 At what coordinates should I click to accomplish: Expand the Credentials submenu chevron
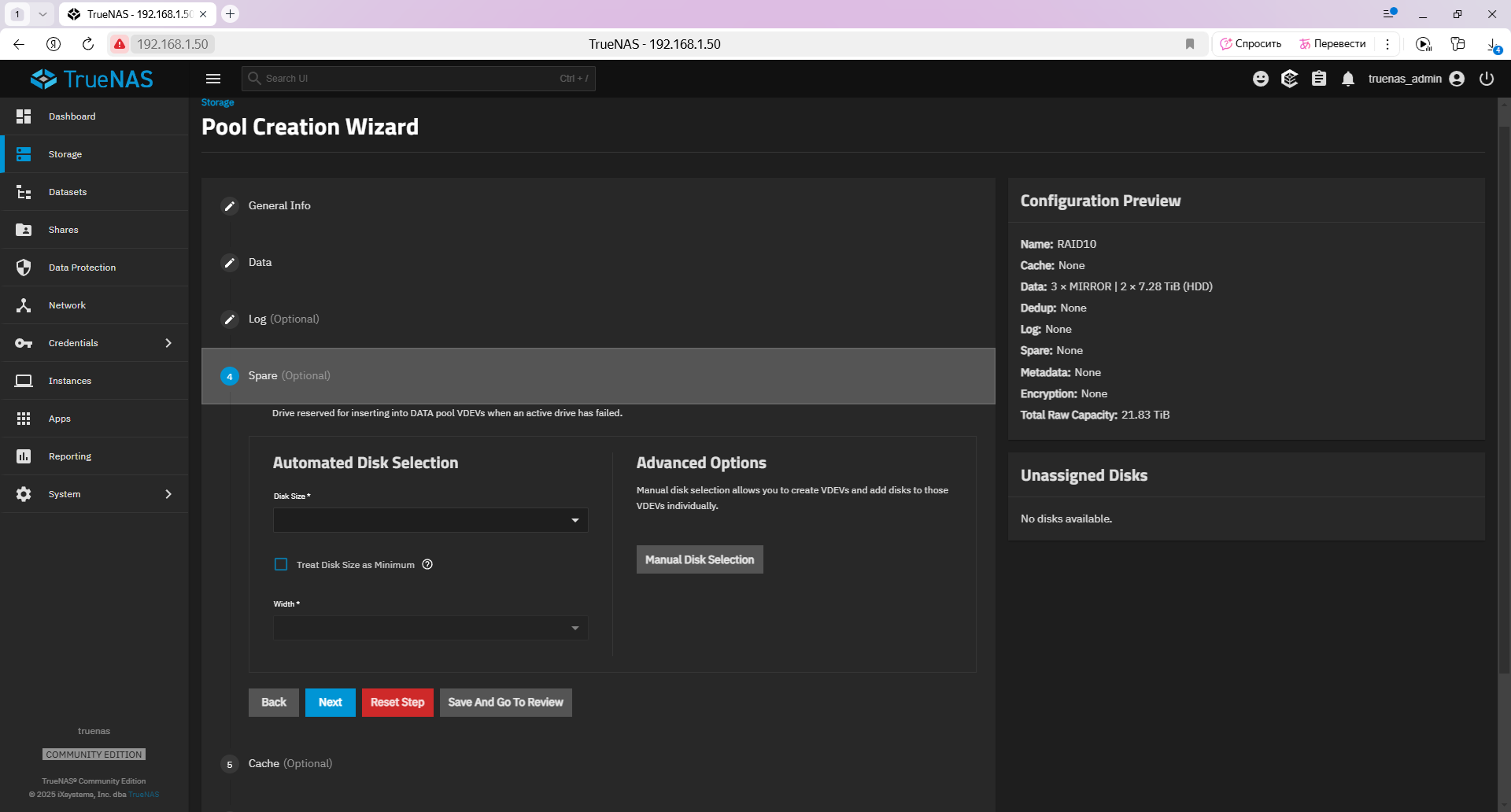pos(168,343)
